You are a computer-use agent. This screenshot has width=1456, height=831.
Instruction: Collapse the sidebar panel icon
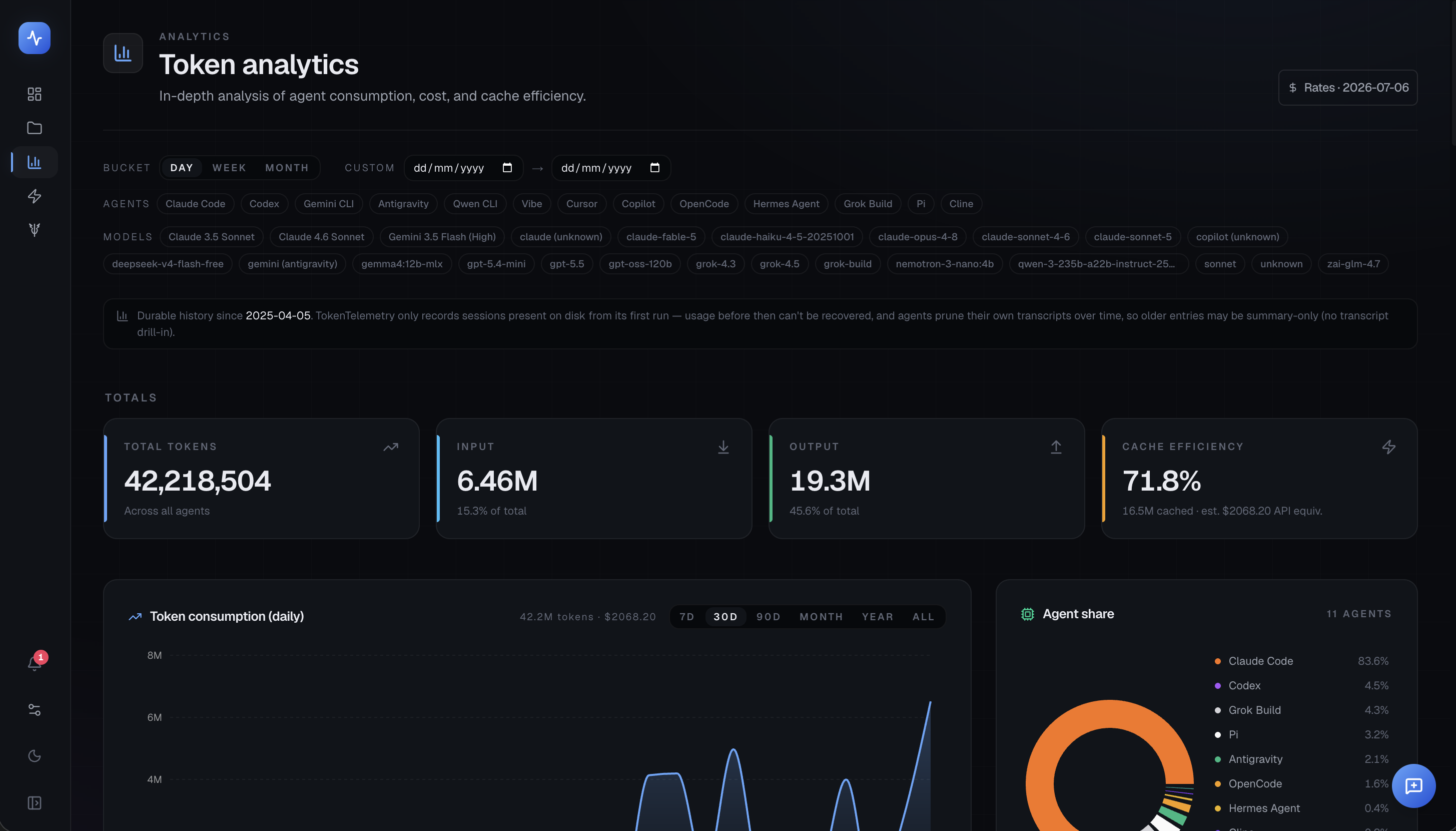click(34, 803)
